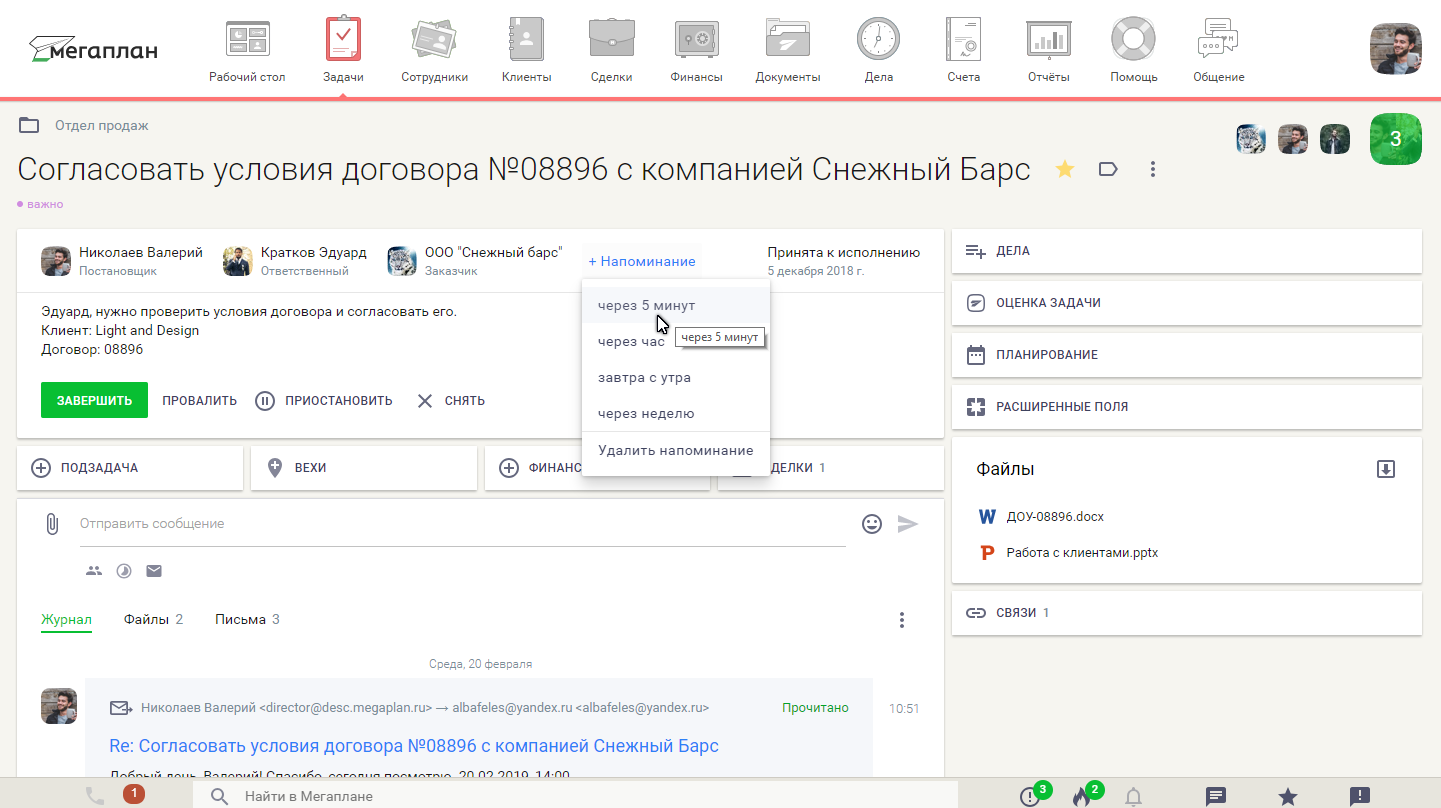Screen dimensions: 1441x808
Task: Open the Отдел продаж folder link
Action: [x=101, y=125]
